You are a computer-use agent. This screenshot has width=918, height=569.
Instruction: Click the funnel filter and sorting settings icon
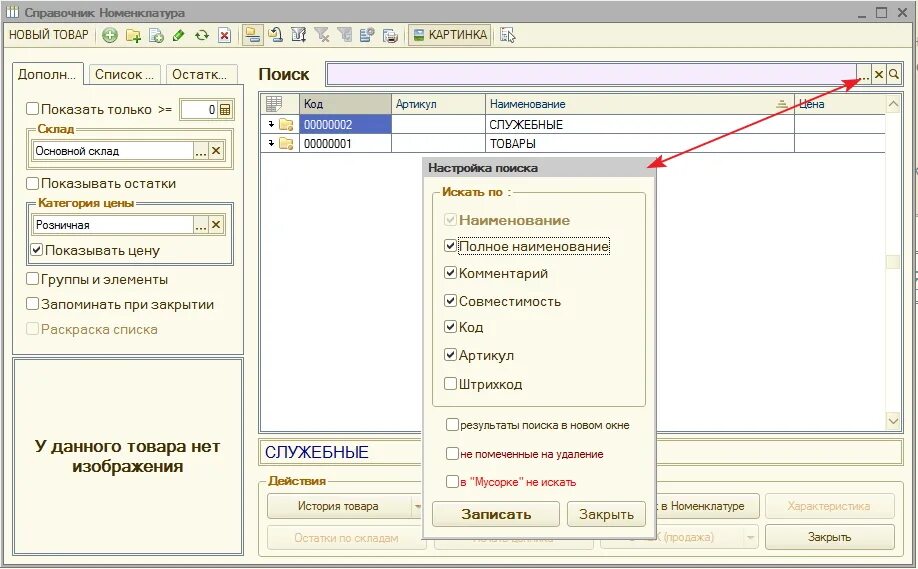coord(299,35)
